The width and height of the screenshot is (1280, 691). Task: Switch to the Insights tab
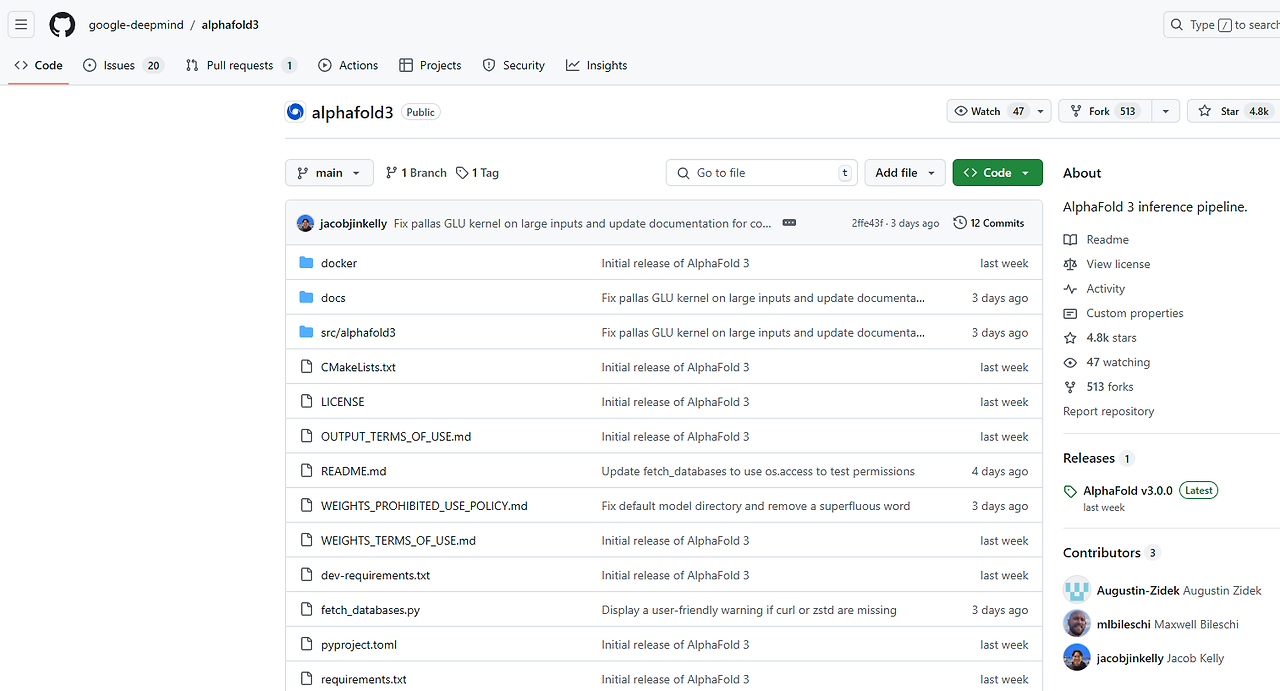[x=597, y=65]
